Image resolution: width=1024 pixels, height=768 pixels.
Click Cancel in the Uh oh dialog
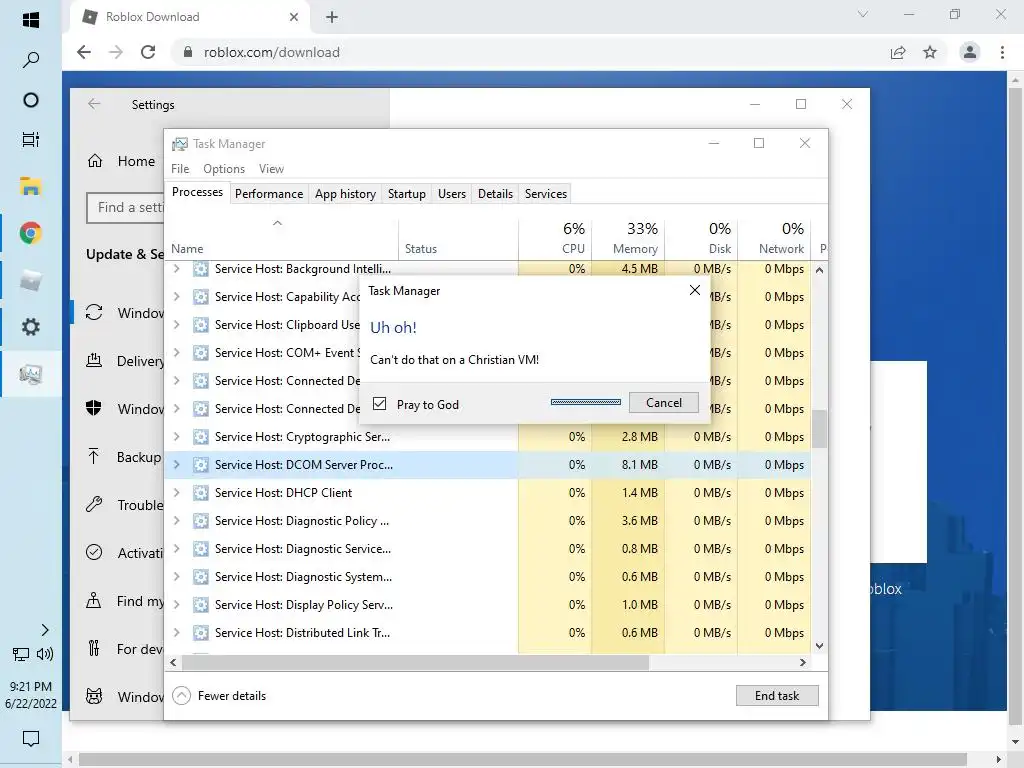[664, 402]
